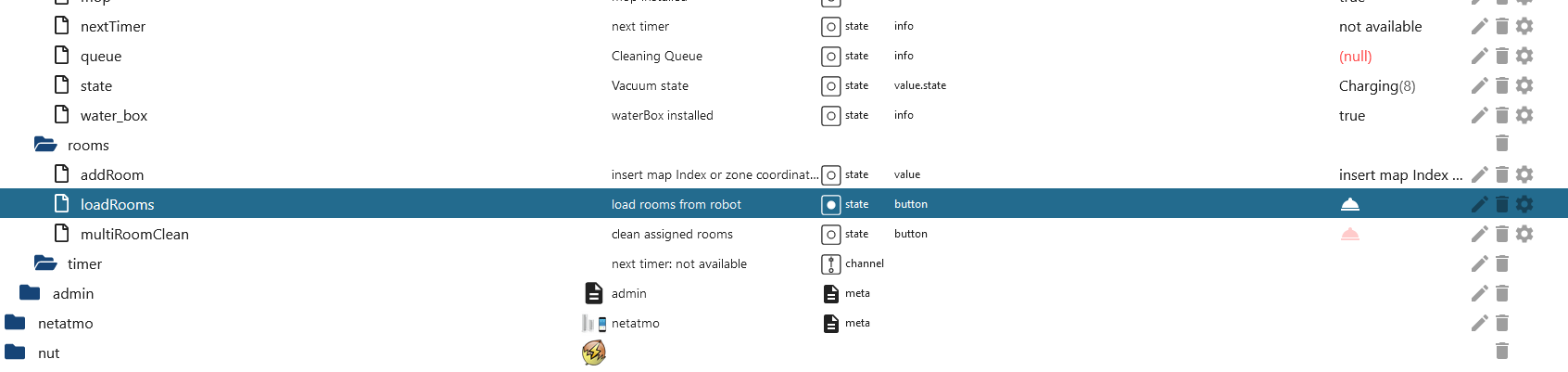Open settings gear for state row

click(1524, 86)
